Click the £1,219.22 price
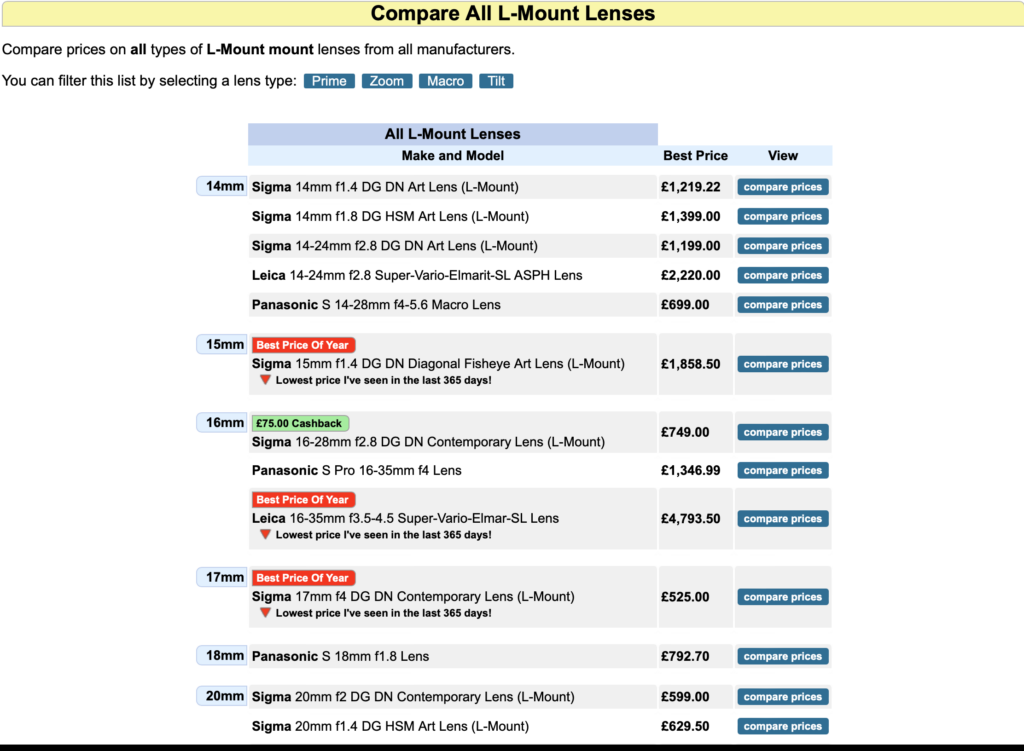Image resolution: width=1024 pixels, height=751 pixels. point(691,187)
